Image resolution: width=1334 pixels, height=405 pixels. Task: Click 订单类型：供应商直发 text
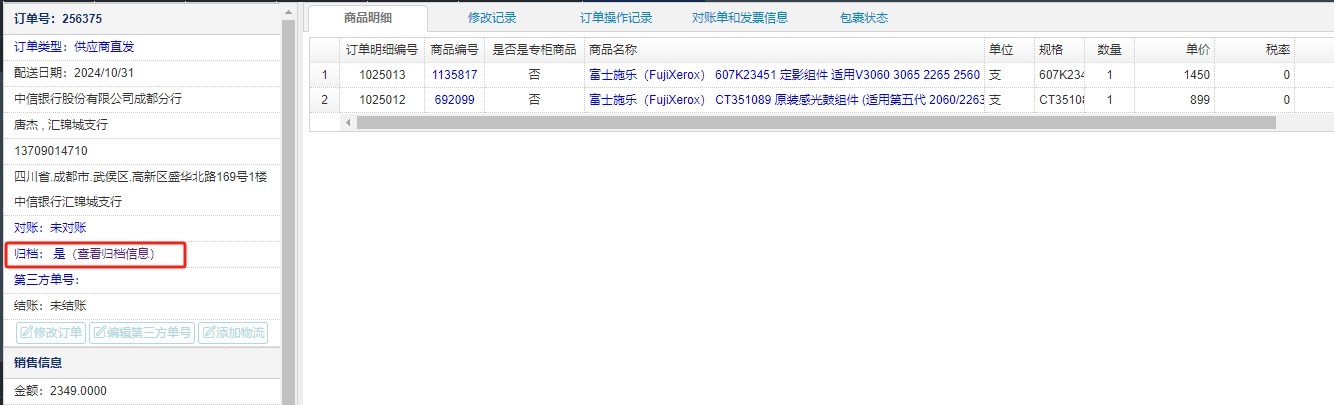(74, 46)
